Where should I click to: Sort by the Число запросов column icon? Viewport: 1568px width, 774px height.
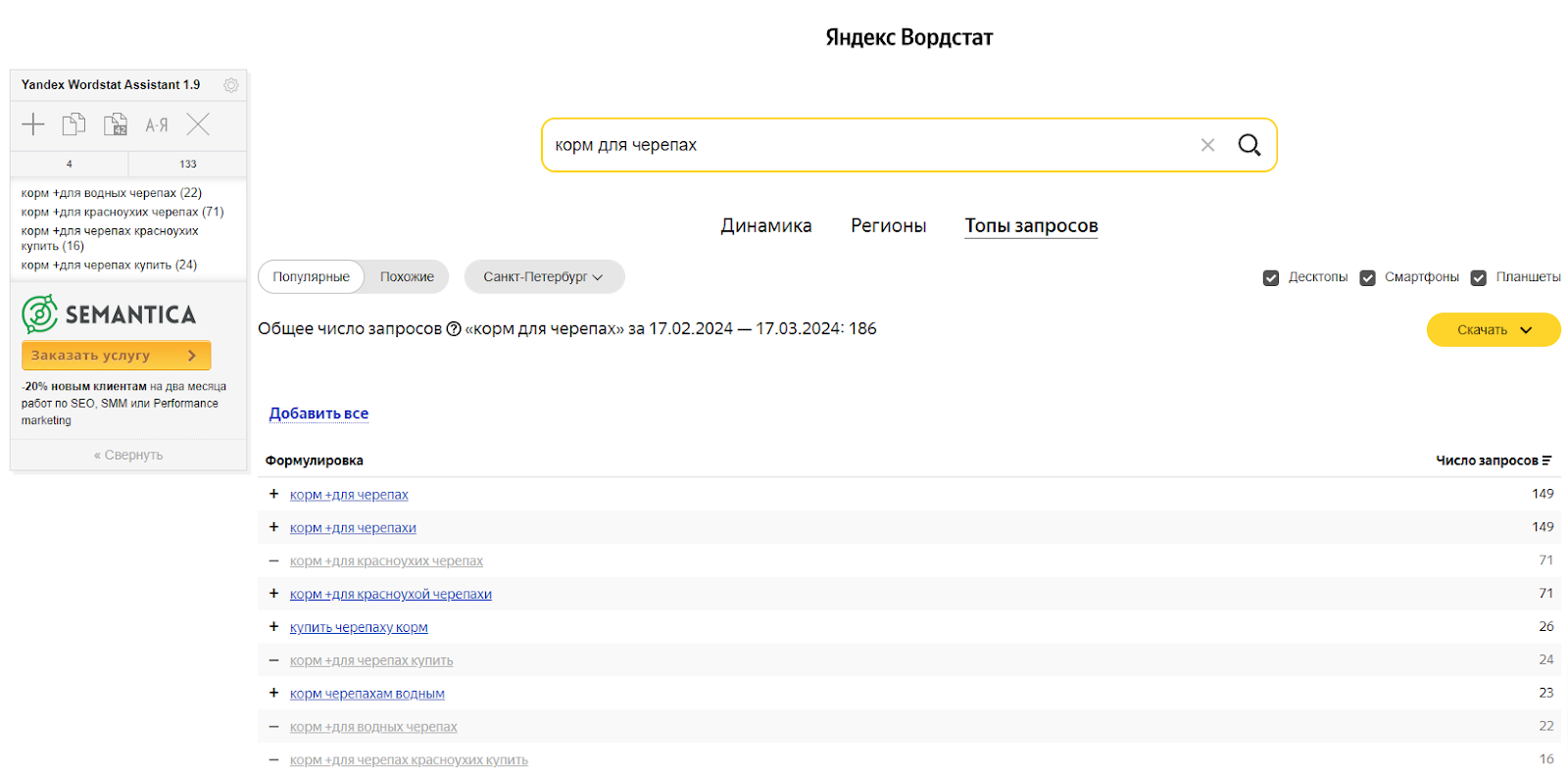[1546, 460]
